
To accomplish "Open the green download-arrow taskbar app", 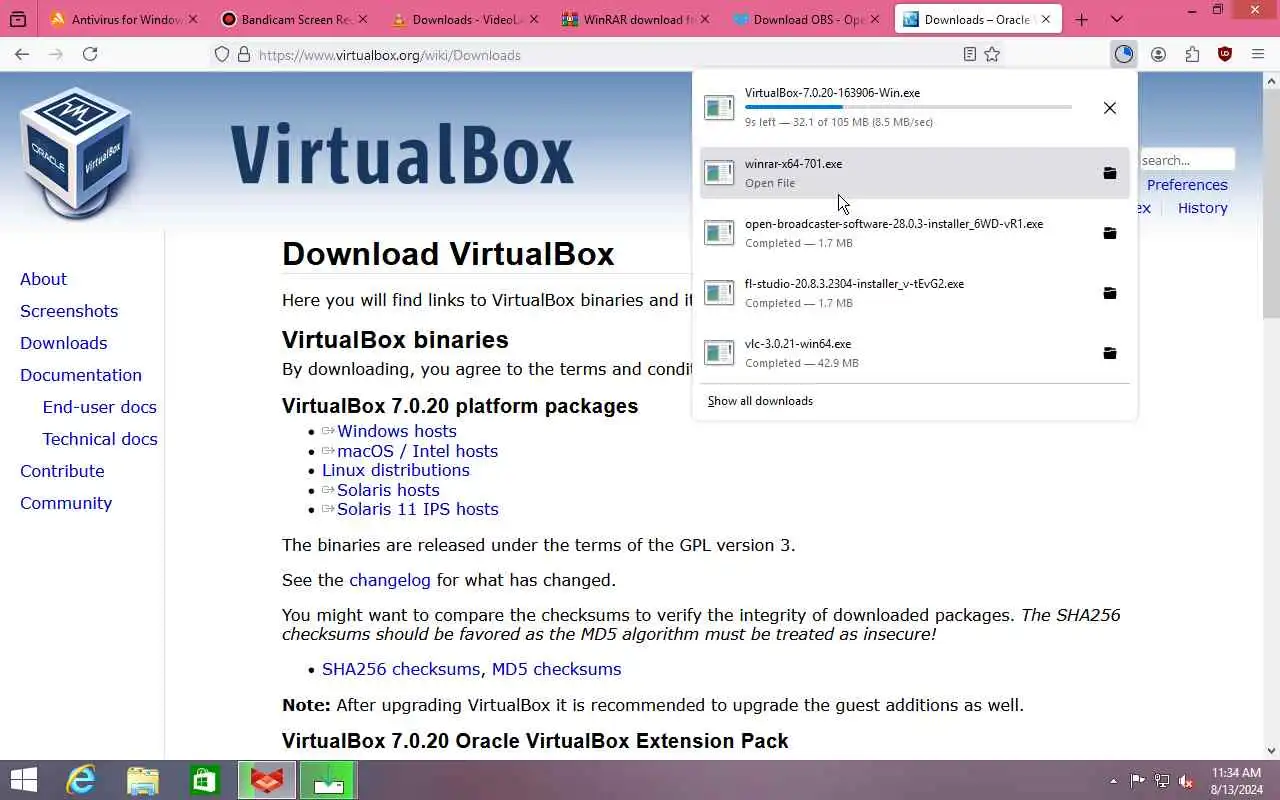I will 327,780.
